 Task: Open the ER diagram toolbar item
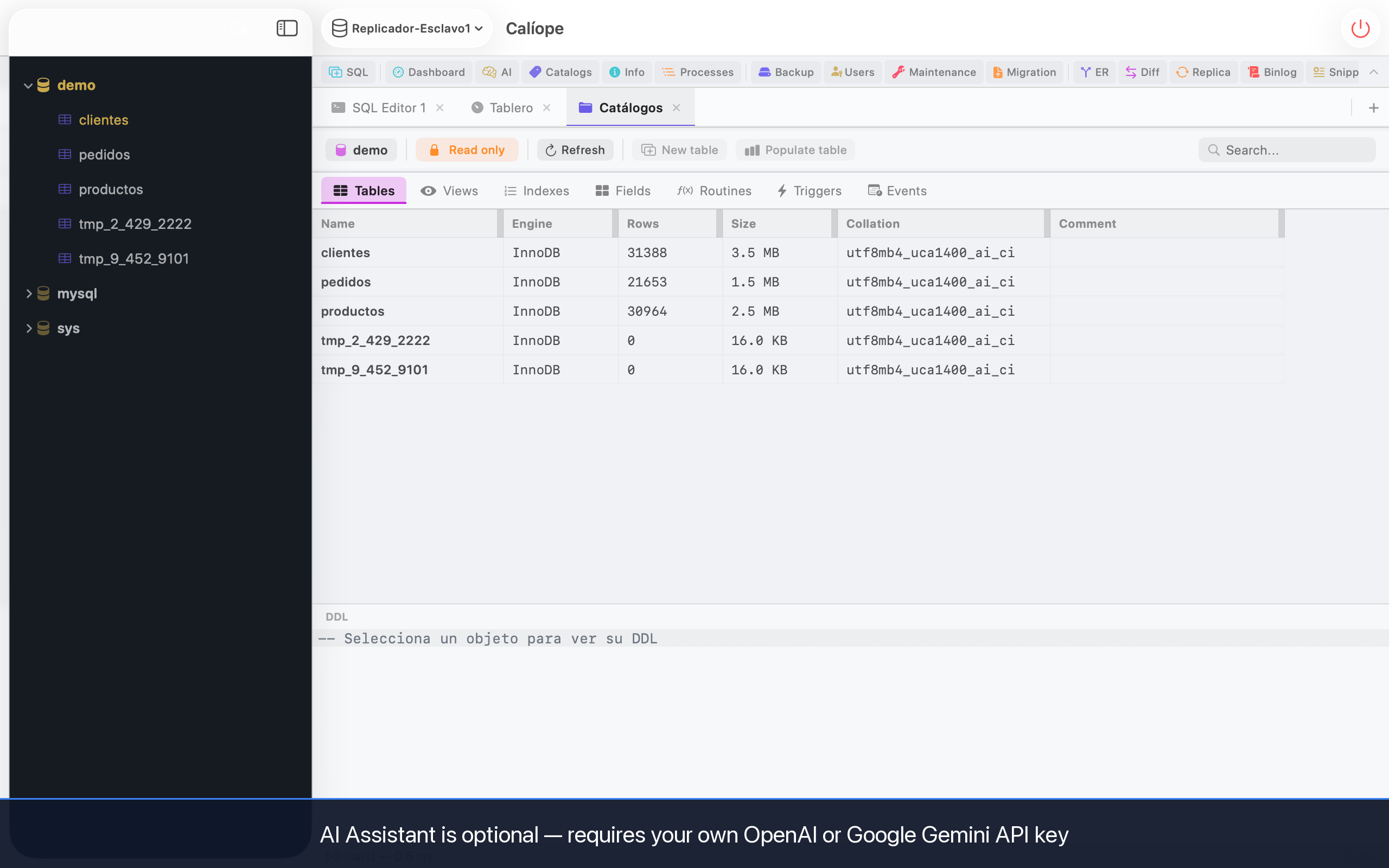(x=1094, y=72)
